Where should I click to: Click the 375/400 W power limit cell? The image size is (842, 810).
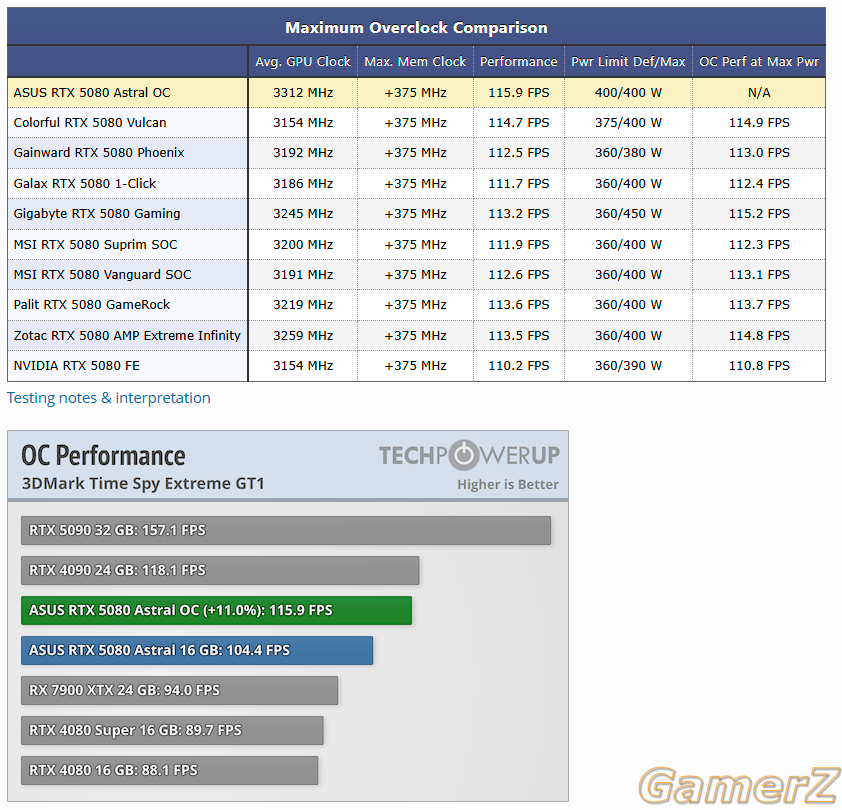tap(628, 122)
